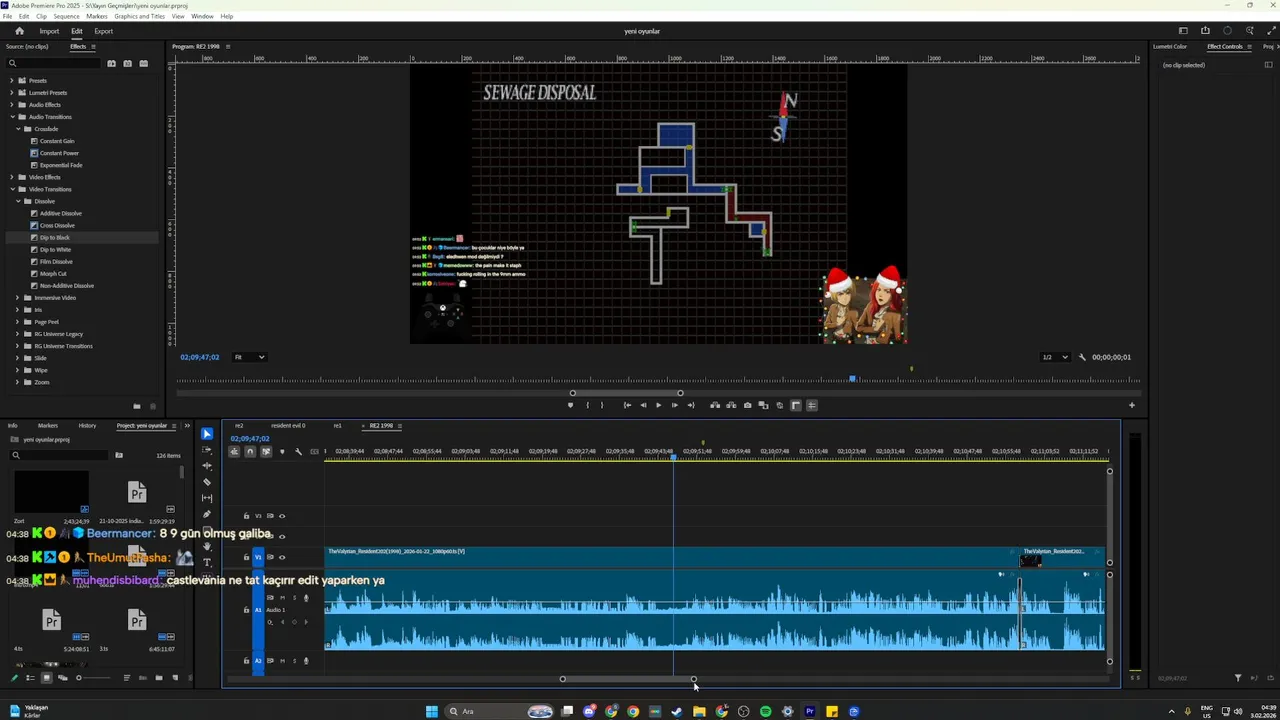Select the Razor tool

coord(207,482)
